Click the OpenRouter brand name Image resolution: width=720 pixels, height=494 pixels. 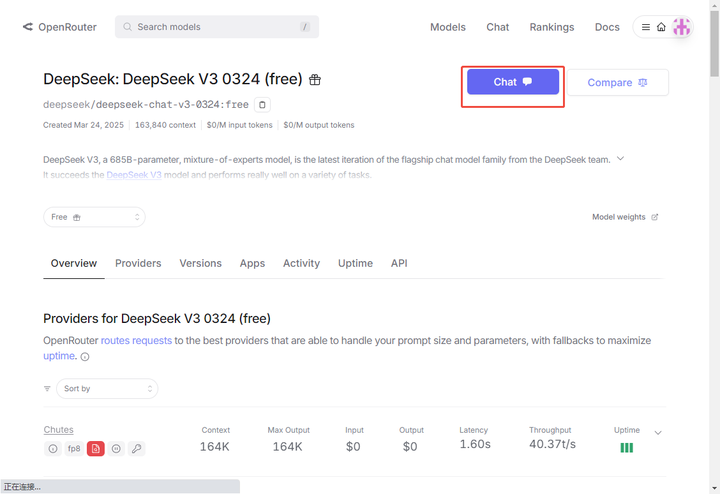[x=68, y=27]
